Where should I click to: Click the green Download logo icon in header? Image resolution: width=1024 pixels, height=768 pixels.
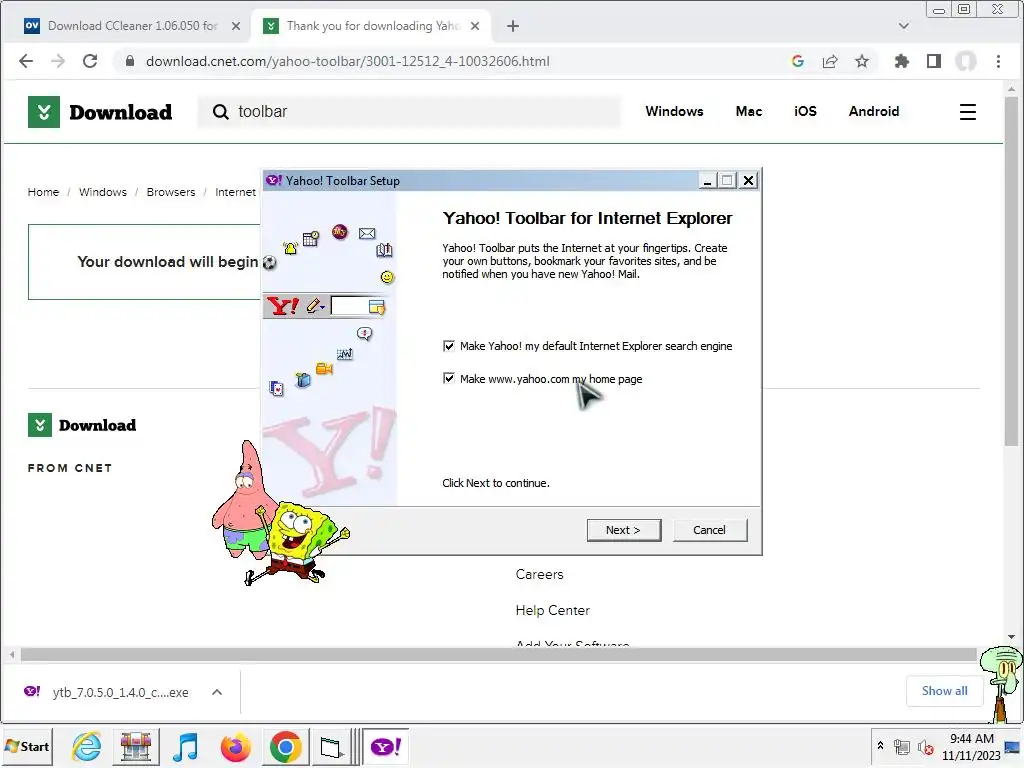tap(44, 112)
